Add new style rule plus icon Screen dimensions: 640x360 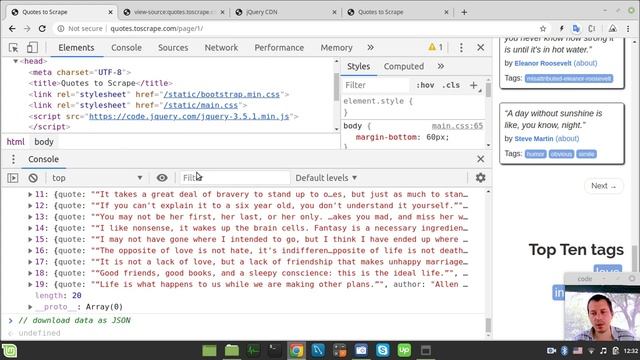coord(473,85)
